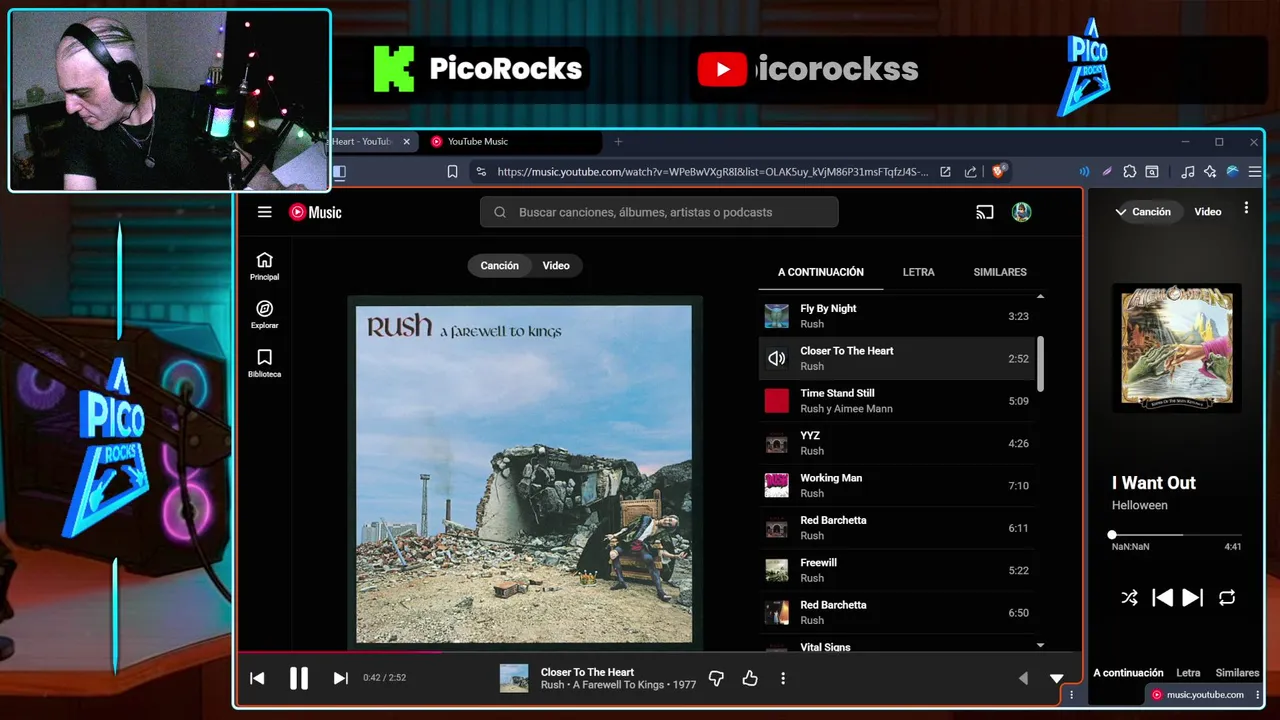Viewport: 1280px width, 720px height.
Task: Switch to Video mode in main player
Action: pyautogui.click(x=556, y=266)
